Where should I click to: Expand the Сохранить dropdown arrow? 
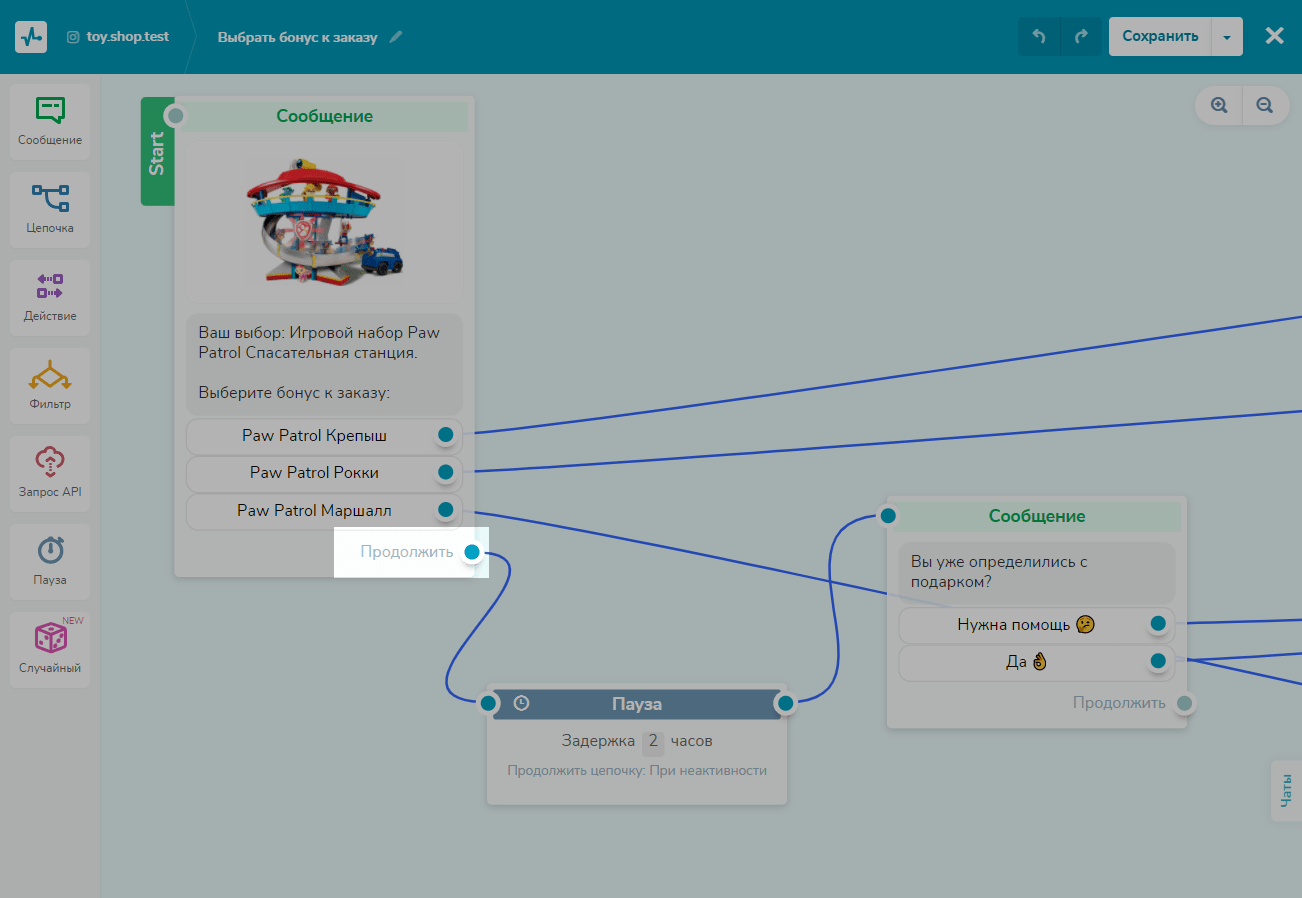(1227, 37)
